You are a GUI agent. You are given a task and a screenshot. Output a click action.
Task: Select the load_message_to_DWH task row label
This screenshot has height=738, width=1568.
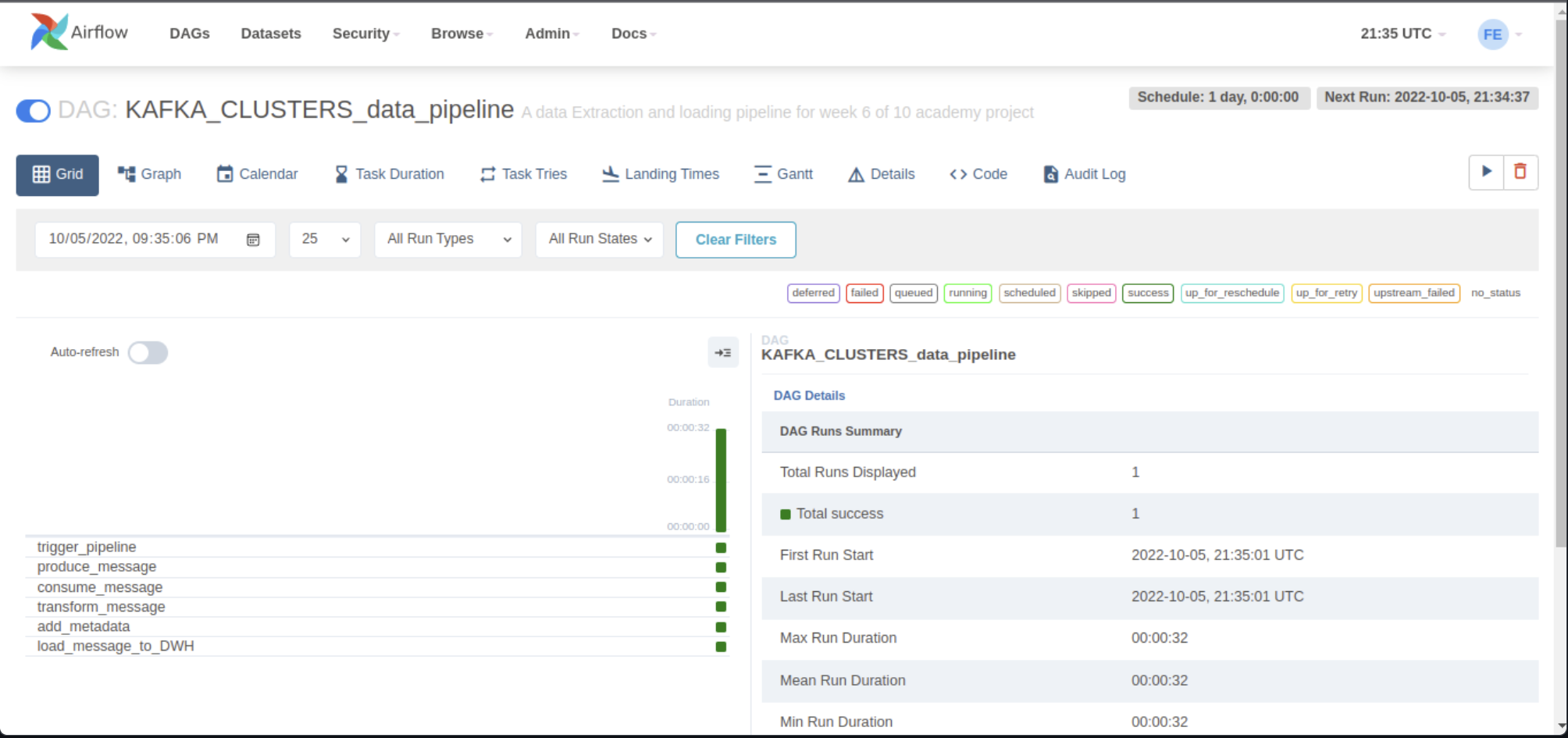(116, 646)
